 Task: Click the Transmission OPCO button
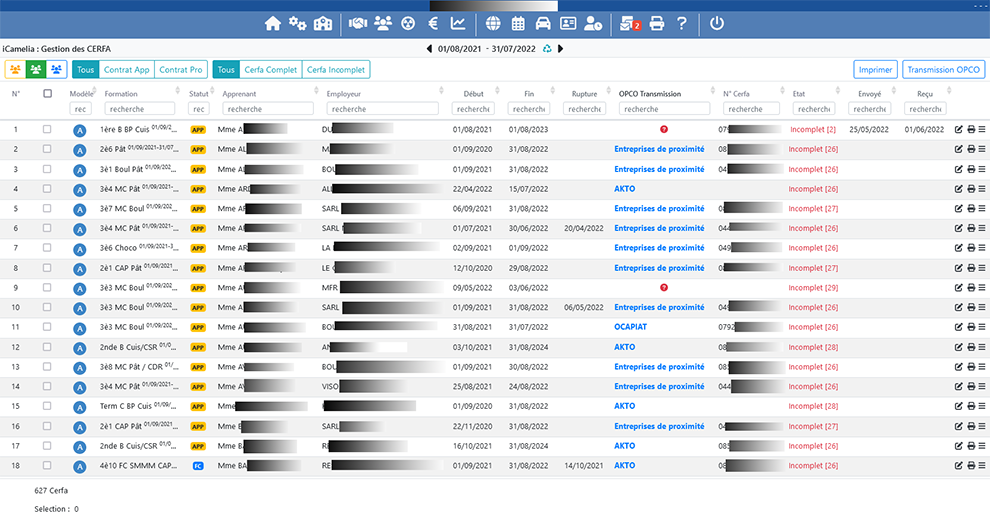coord(943,69)
